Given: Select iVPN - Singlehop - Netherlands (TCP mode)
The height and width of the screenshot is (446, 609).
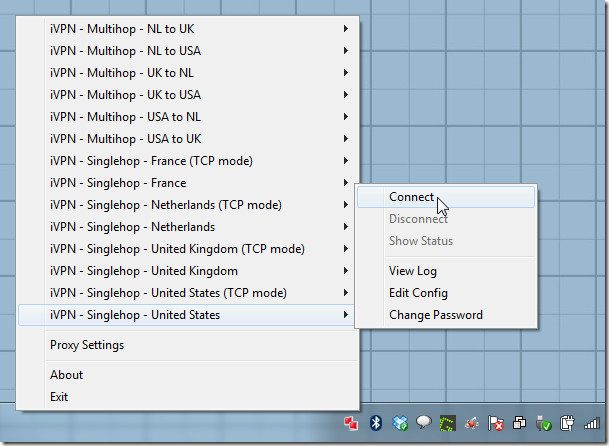Looking at the screenshot, I should click(x=187, y=205).
